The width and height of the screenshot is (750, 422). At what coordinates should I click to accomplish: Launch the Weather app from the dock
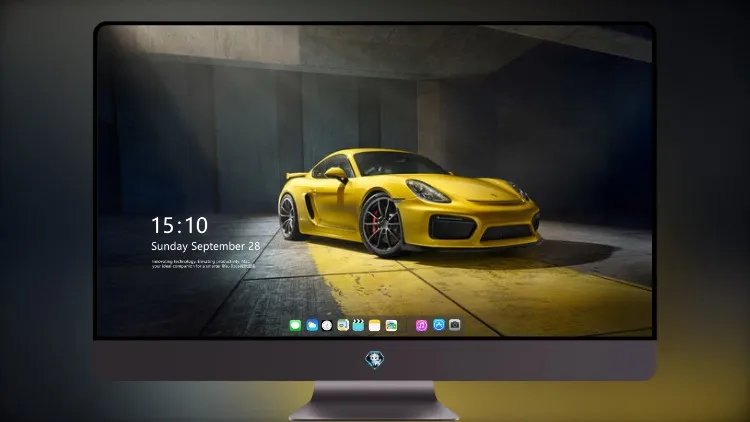tap(312, 325)
